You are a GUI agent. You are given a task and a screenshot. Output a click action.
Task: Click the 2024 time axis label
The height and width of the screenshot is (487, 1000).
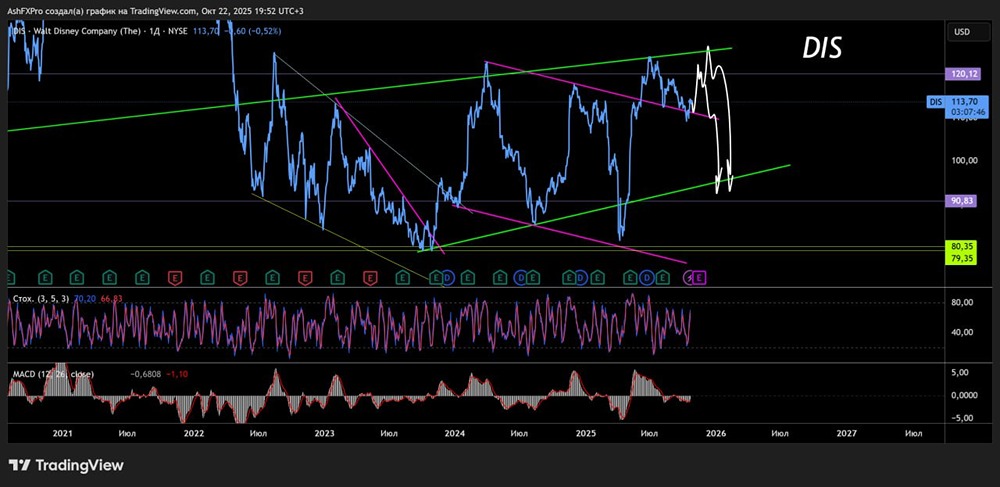(x=455, y=433)
